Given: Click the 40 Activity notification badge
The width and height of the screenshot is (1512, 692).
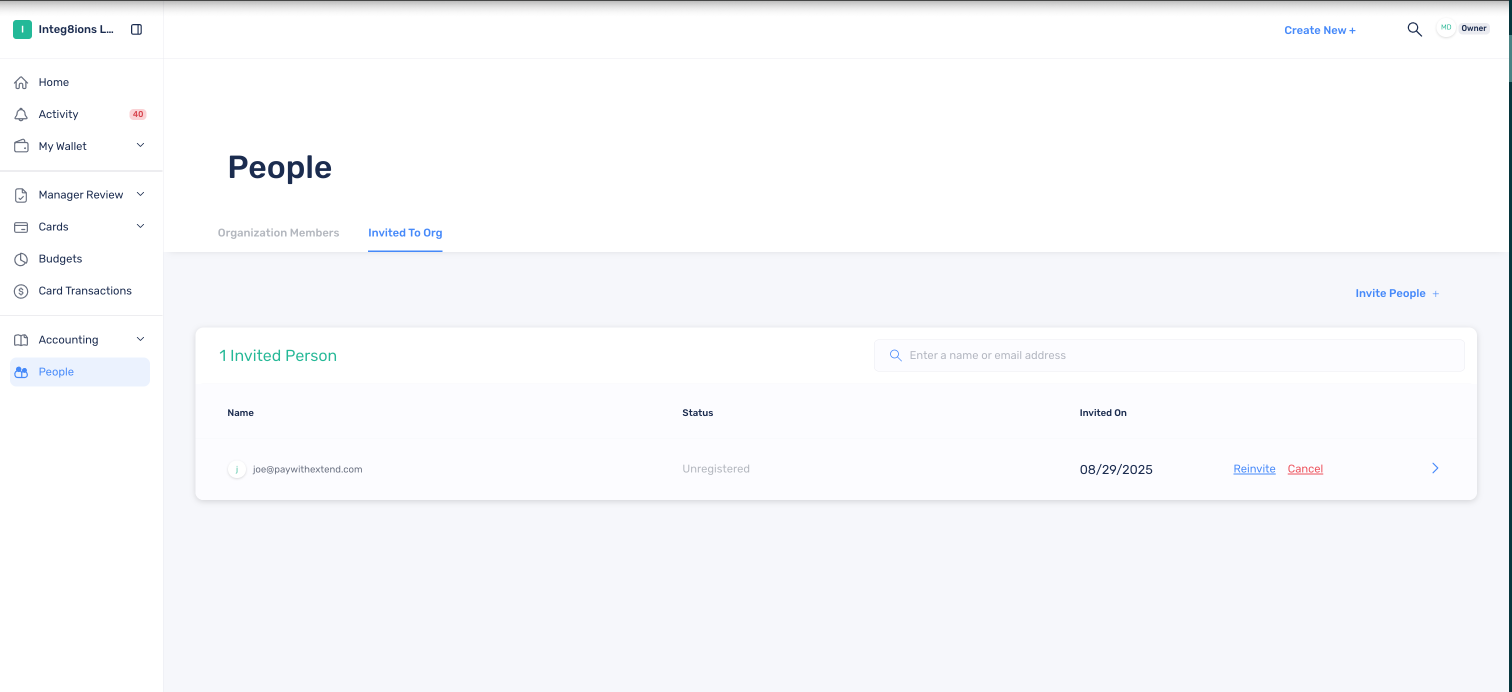Looking at the screenshot, I should point(138,114).
